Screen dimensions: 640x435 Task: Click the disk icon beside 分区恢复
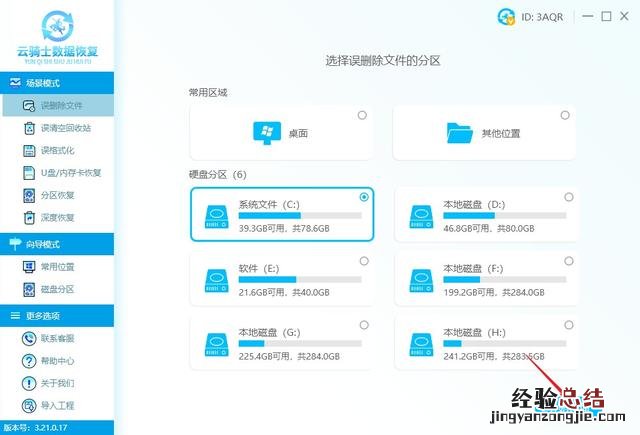pos(29,195)
